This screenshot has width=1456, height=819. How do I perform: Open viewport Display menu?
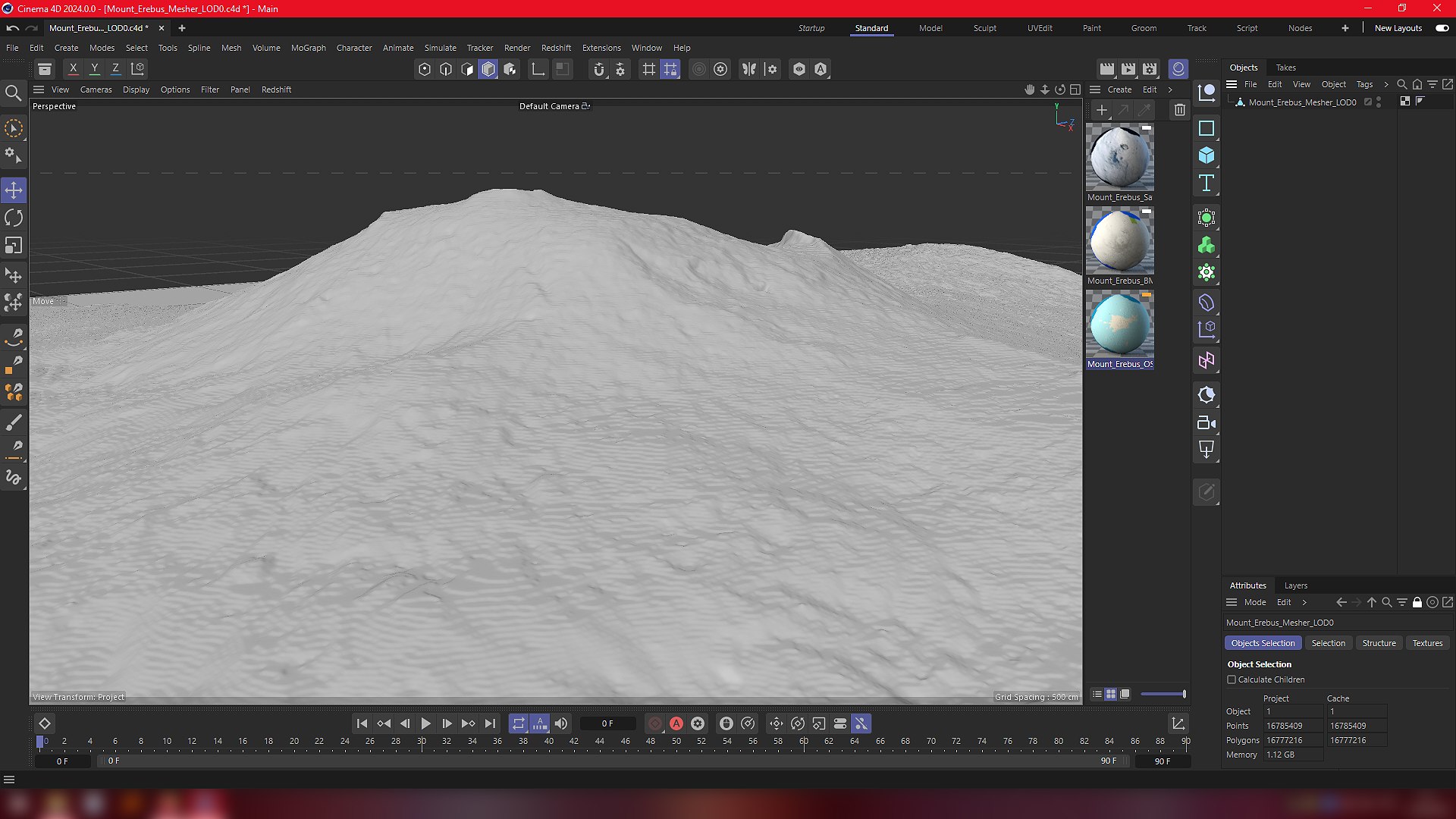click(136, 89)
